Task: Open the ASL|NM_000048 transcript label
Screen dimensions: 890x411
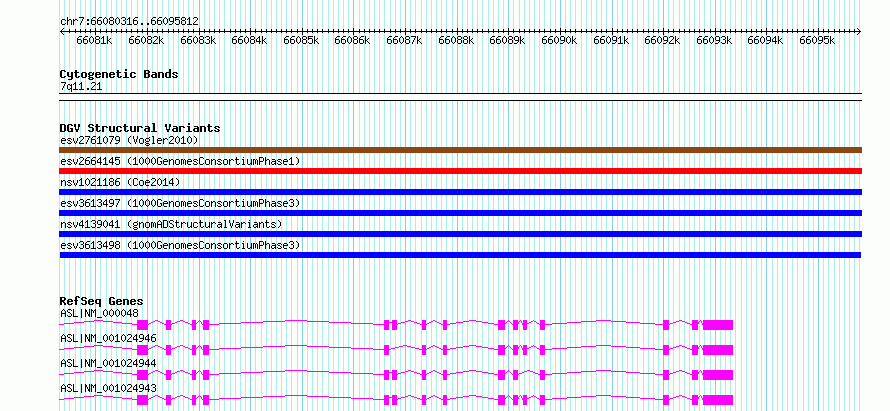Action: pos(99,313)
